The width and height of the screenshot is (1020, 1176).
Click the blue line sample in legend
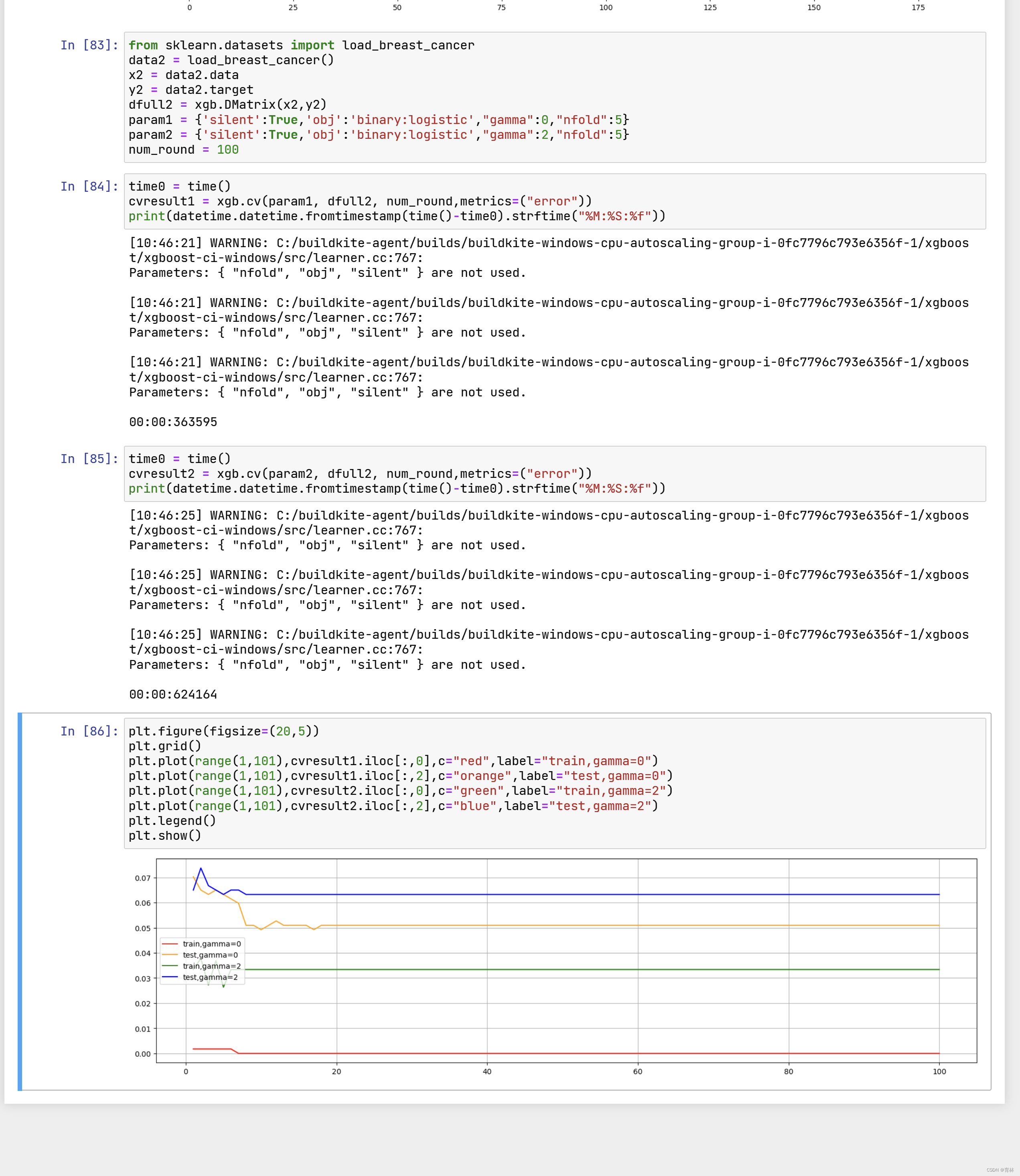point(170,977)
